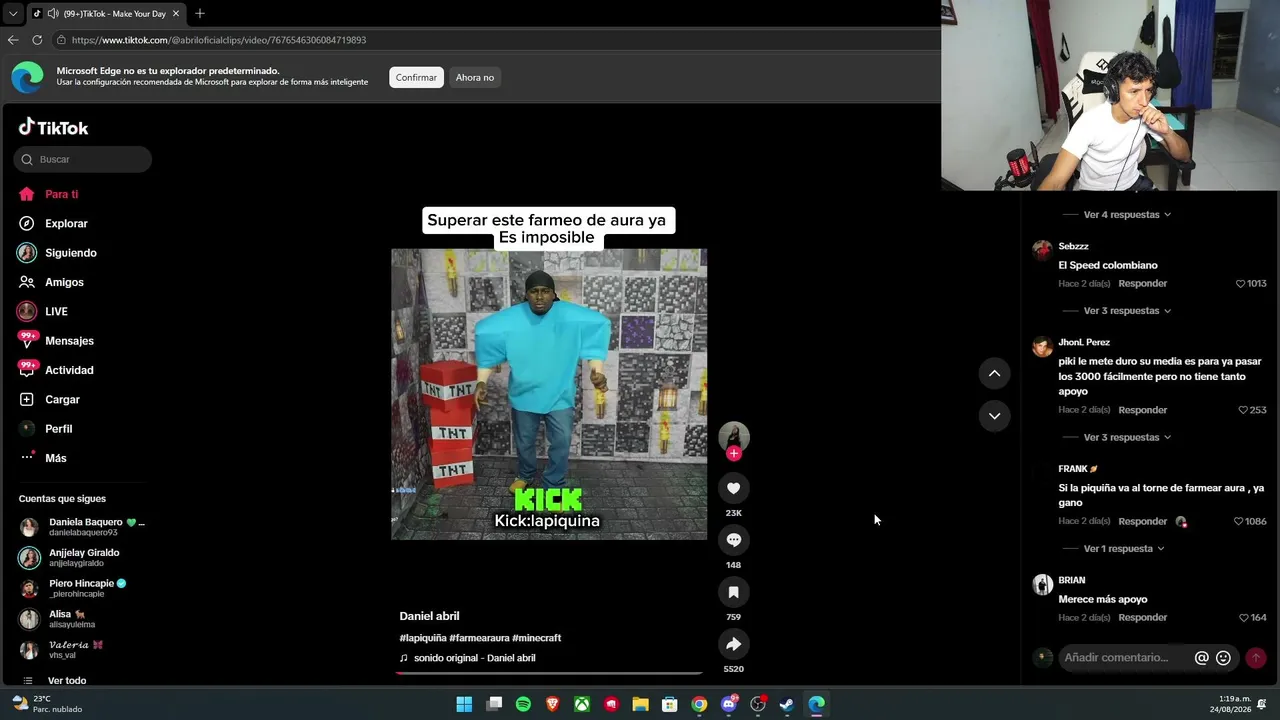Image resolution: width=1280 pixels, height=720 pixels.
Task: Open the Windows Start menu
Action: coord(464,704)
